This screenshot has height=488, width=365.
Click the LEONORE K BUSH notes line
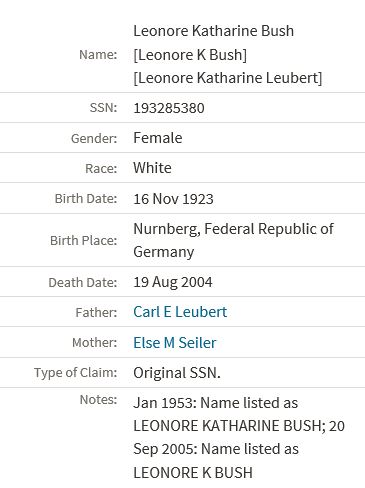193,473
